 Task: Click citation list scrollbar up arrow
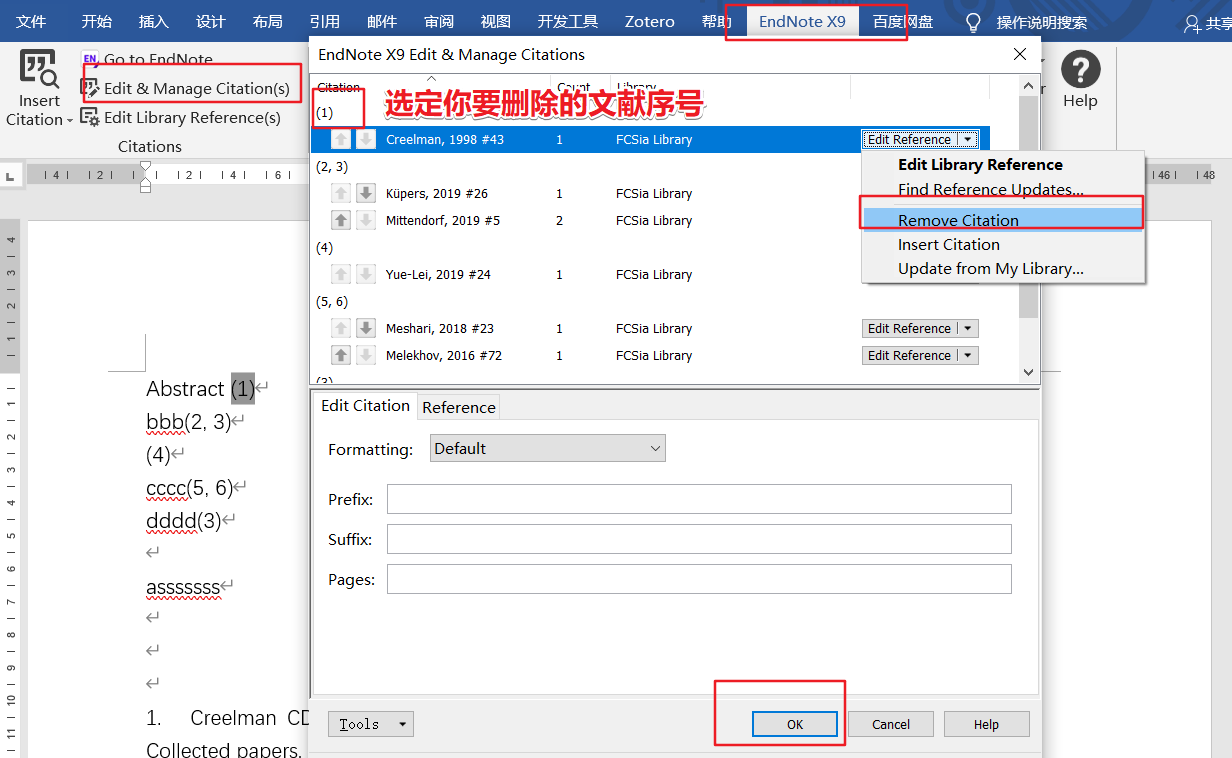(x=1029, y=87)
